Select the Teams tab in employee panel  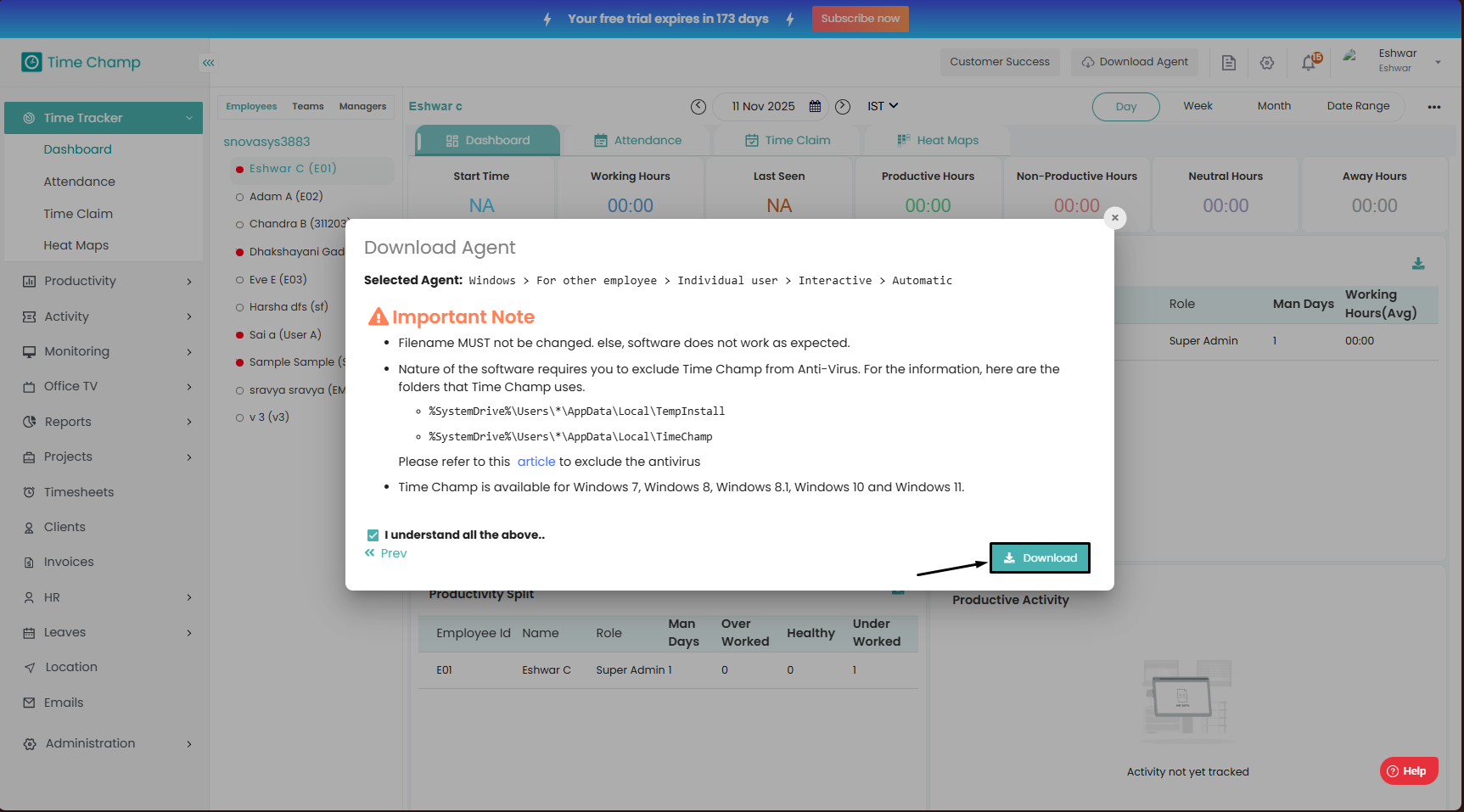click(308, 107)
